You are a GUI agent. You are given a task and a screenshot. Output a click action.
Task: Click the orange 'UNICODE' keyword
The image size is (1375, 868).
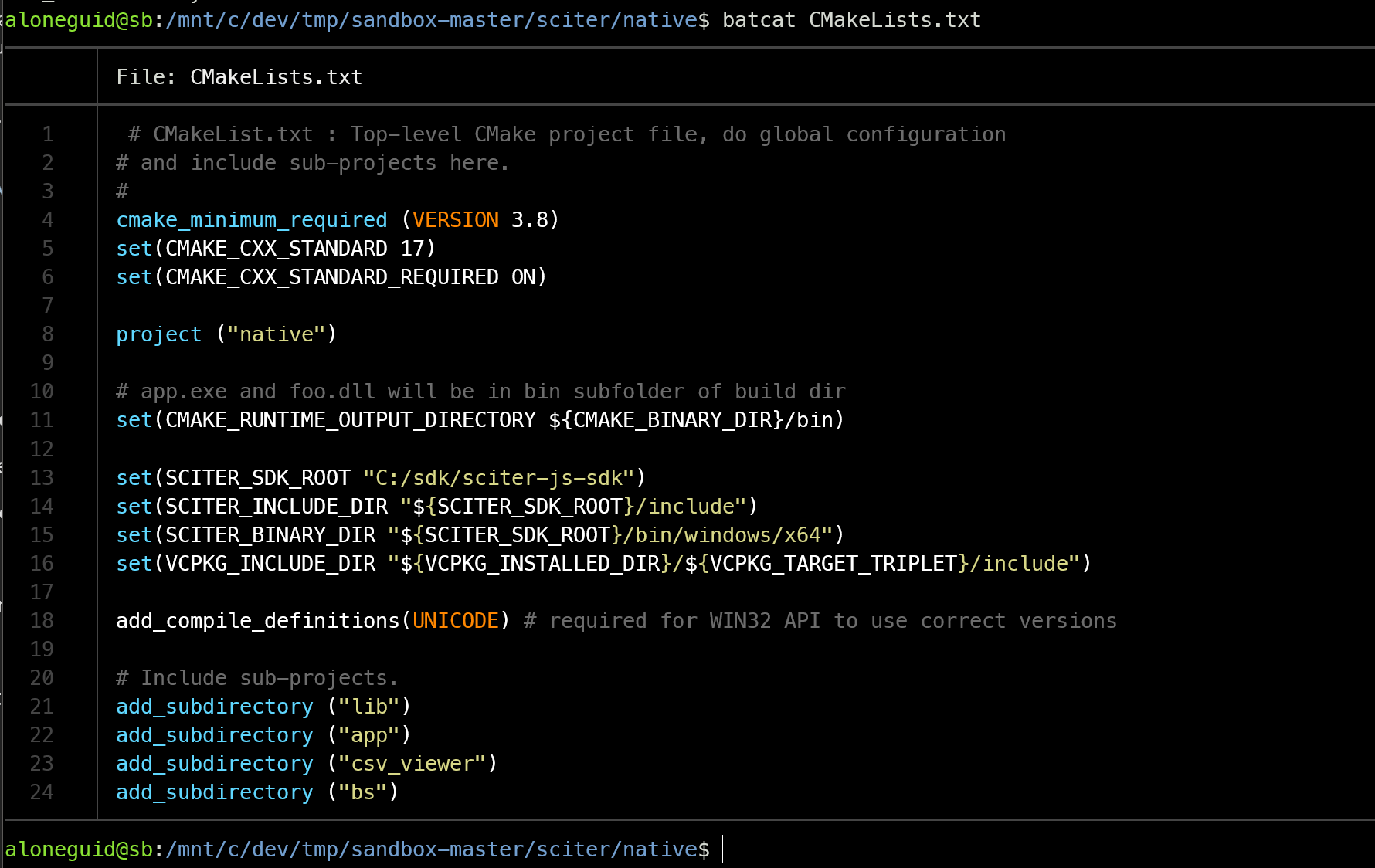coord(456,621)
